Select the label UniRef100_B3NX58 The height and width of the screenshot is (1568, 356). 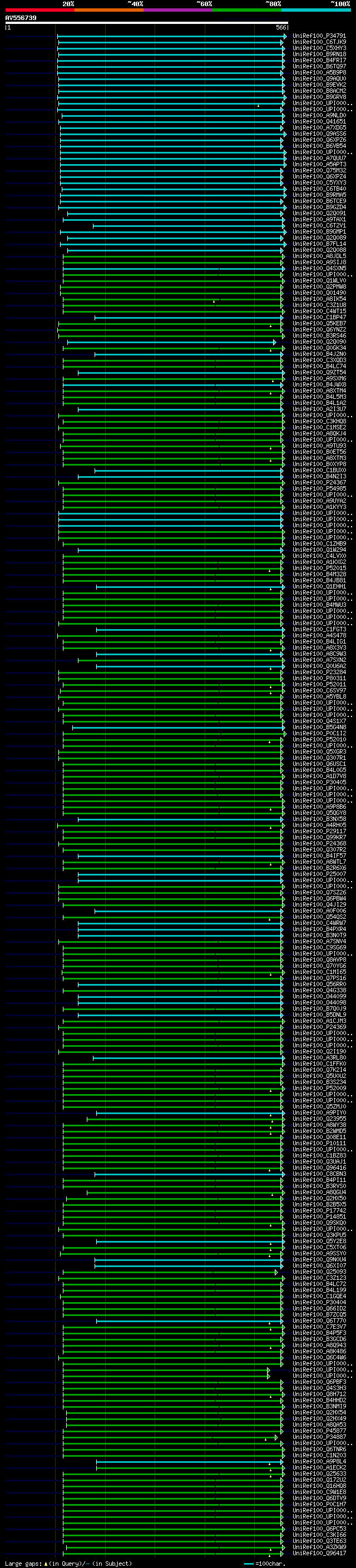click(x=319, y=819)
